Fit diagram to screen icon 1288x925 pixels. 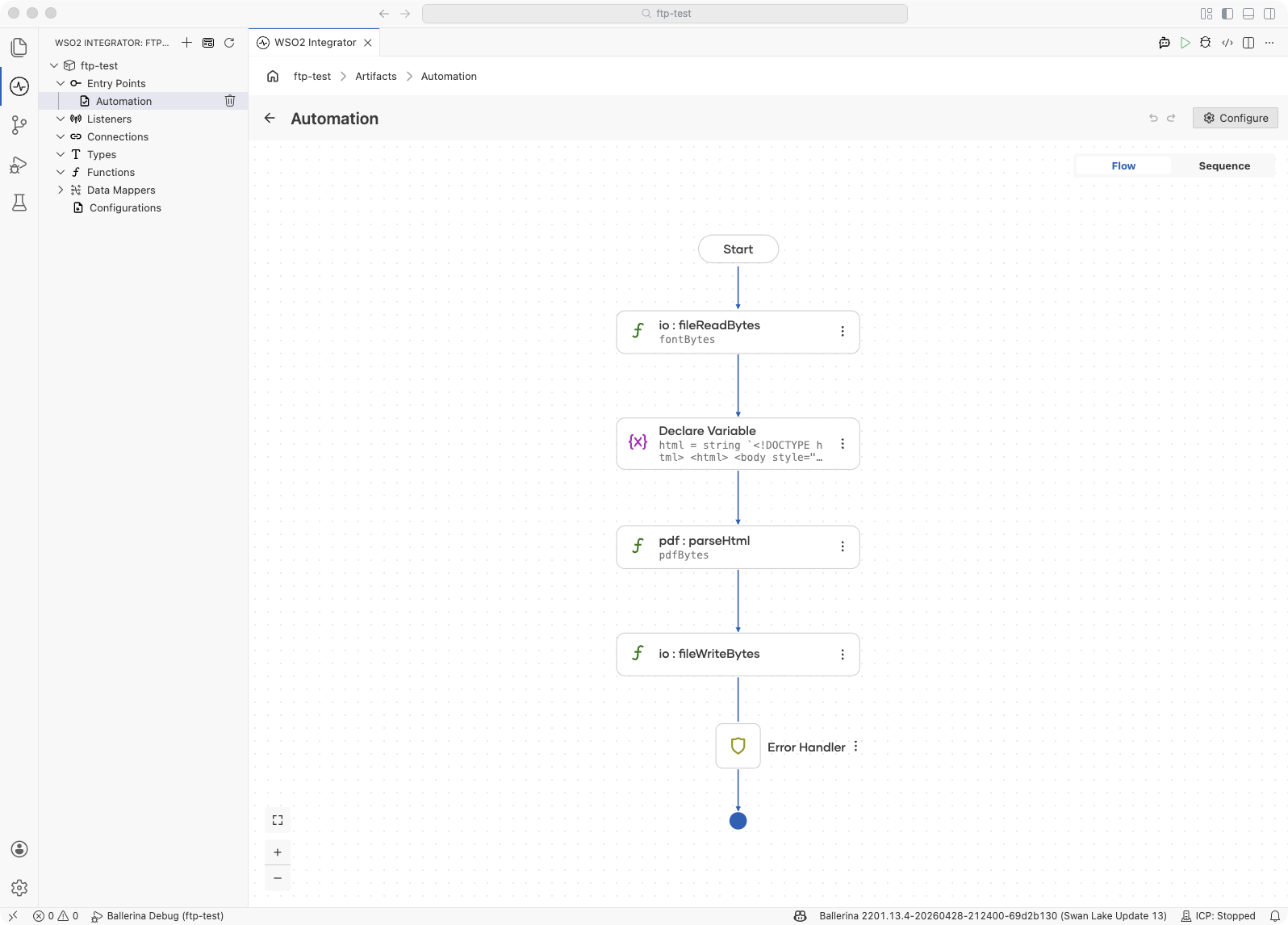pos(278,820)
